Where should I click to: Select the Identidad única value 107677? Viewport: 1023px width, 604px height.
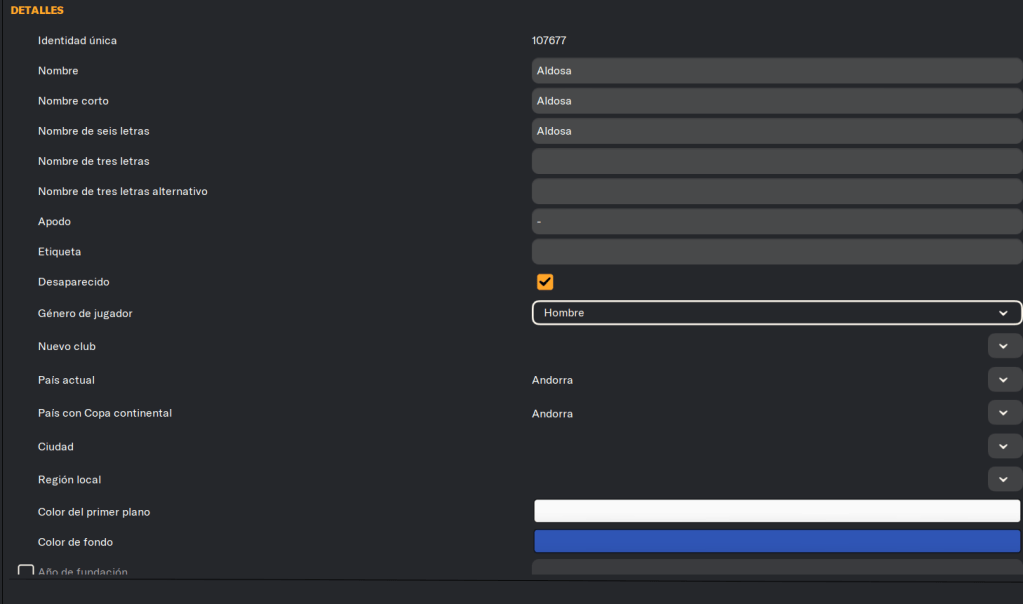click(x=549, y=41)
